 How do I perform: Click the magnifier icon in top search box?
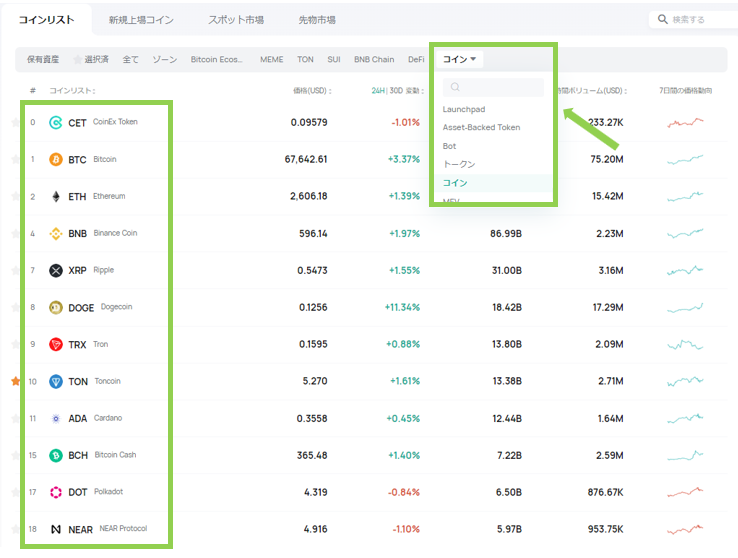663,19
